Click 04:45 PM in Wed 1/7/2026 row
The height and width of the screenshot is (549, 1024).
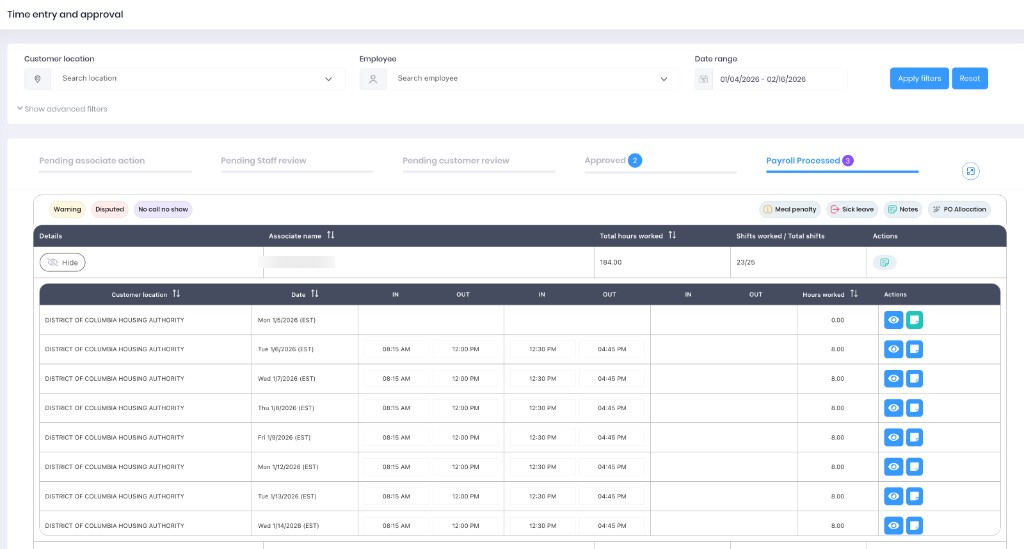612,379
